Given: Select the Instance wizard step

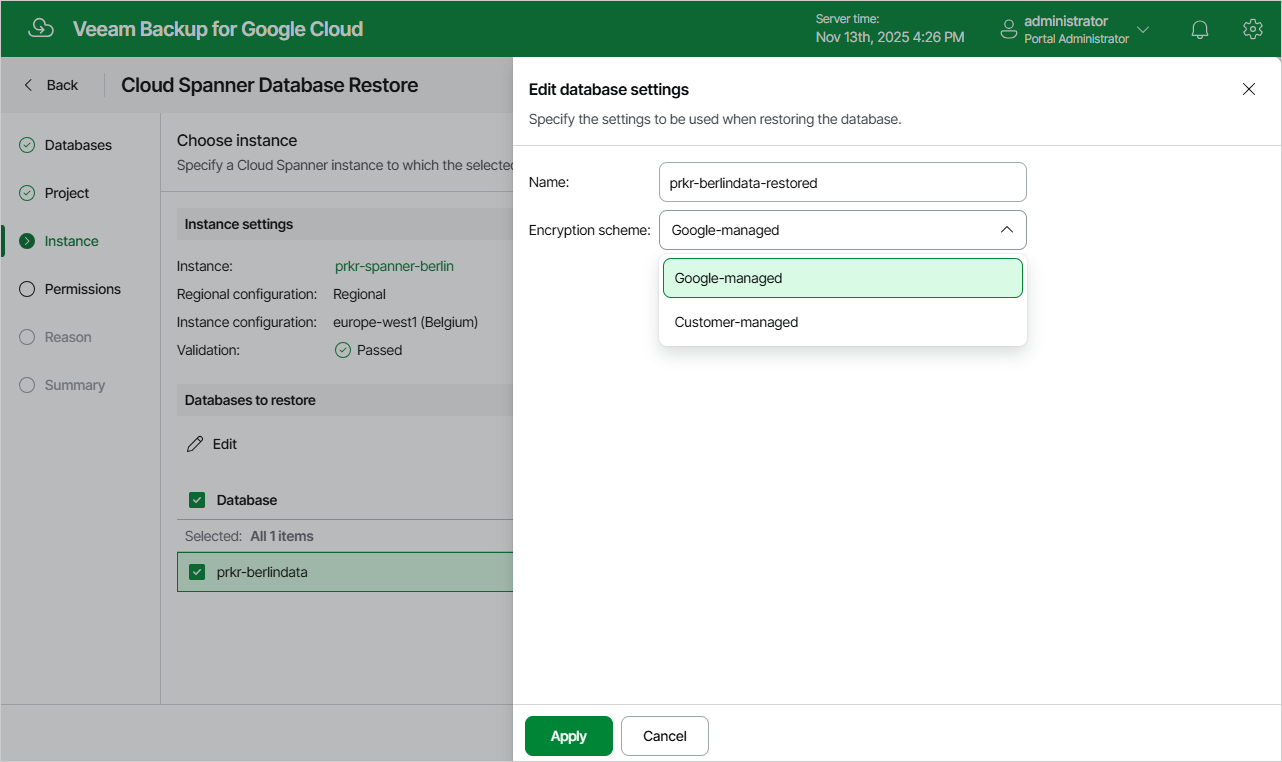Looking at the screenshot, I should 71,241.
